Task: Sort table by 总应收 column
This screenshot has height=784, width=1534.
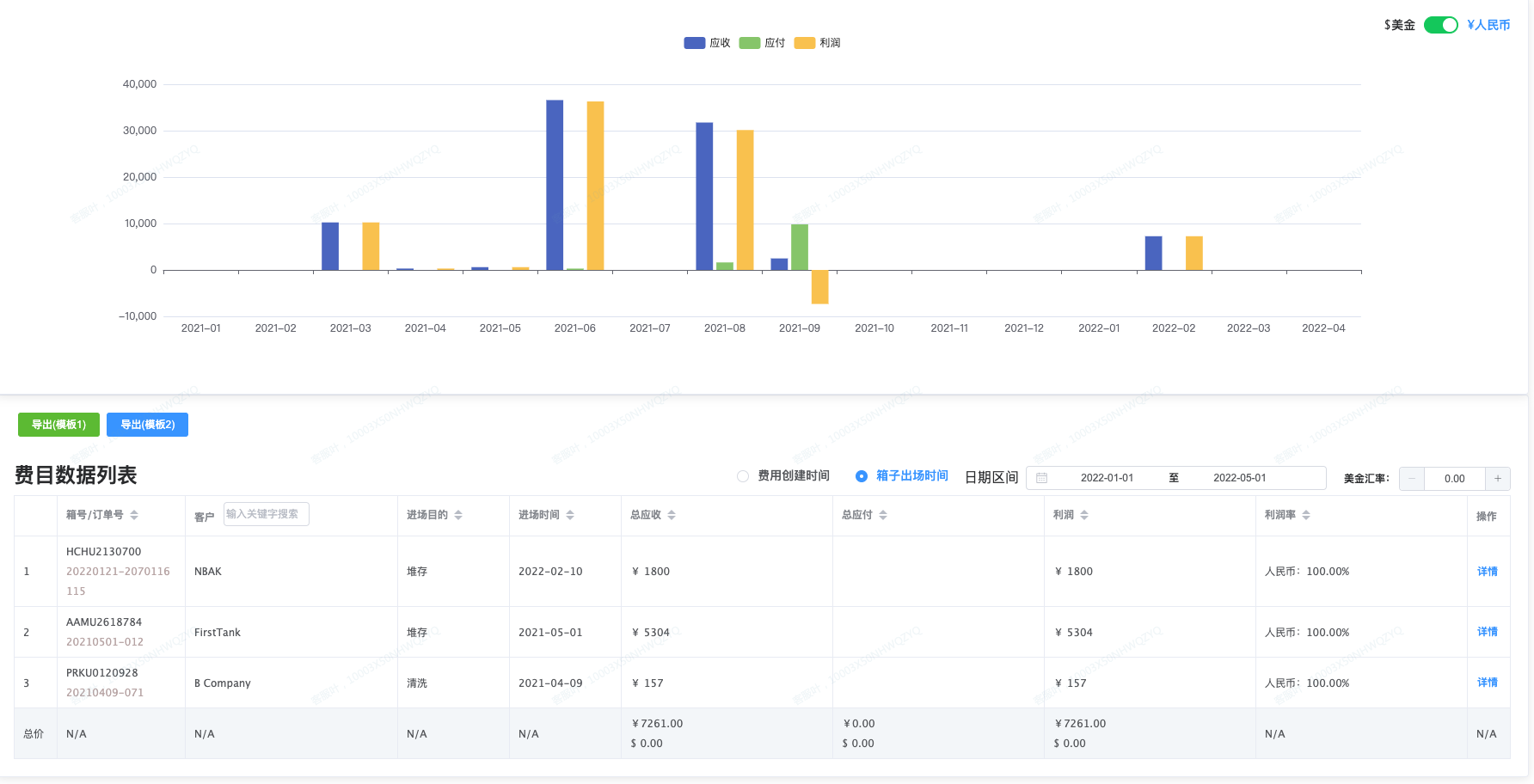Action: [672, 515]
